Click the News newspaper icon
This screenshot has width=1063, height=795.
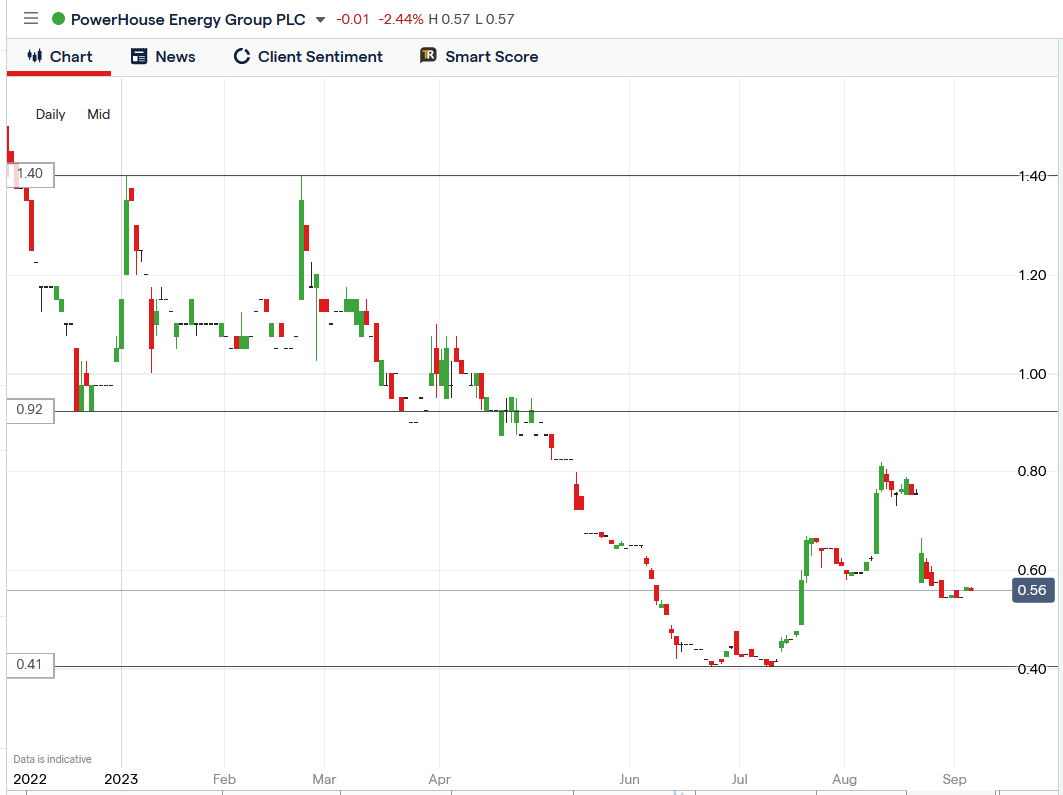coord(138,56)
